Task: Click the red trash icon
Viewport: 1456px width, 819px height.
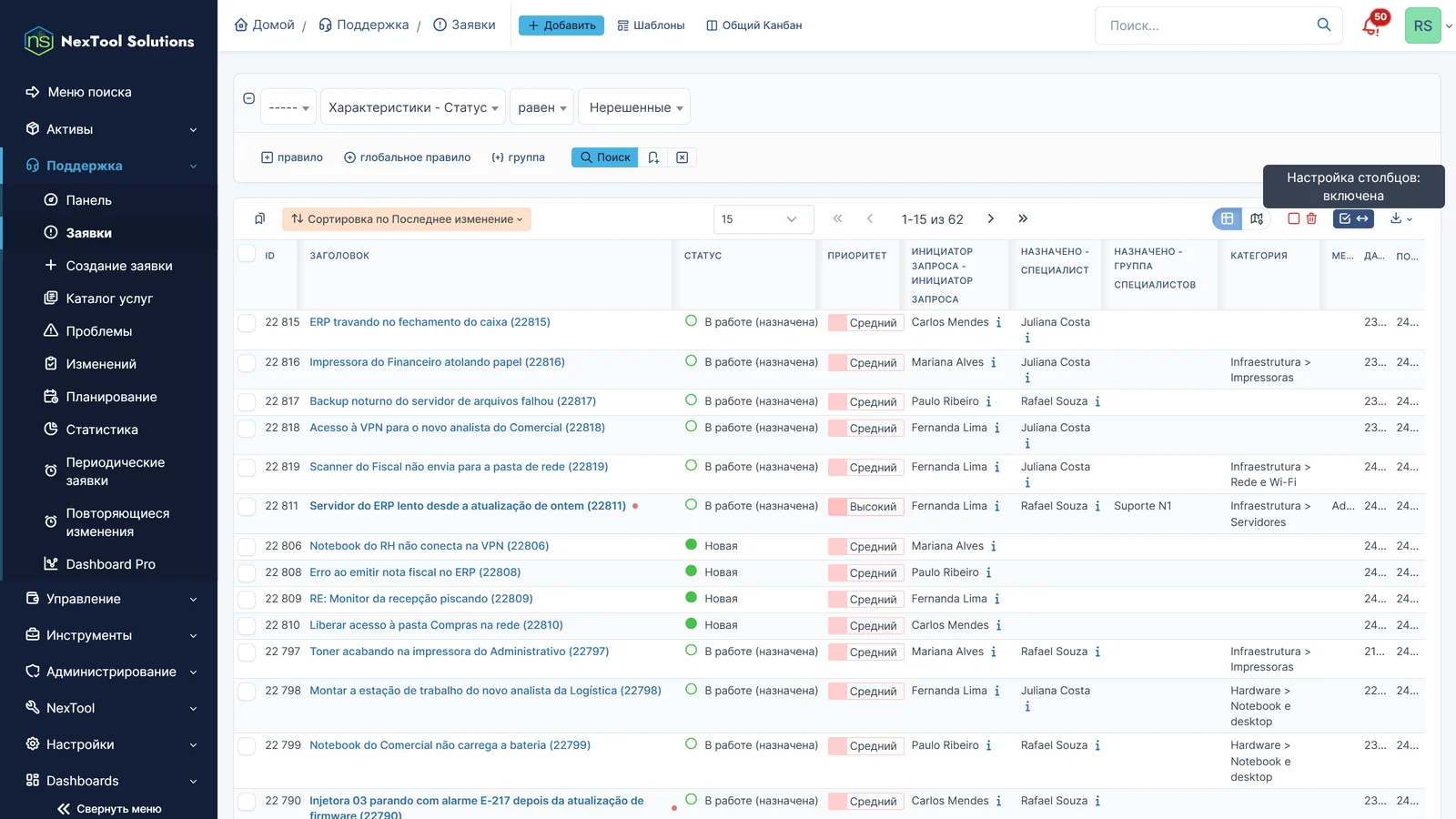Action: 1311,218
